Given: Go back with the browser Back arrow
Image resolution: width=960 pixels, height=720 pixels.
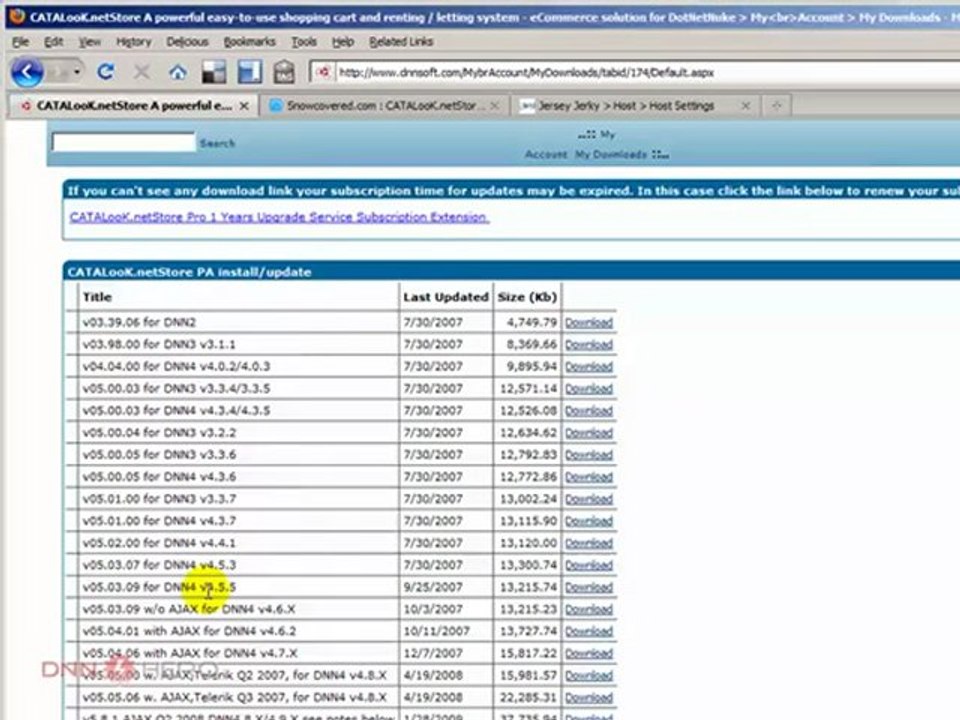Looking at the screenshot, I should [27, 72].
